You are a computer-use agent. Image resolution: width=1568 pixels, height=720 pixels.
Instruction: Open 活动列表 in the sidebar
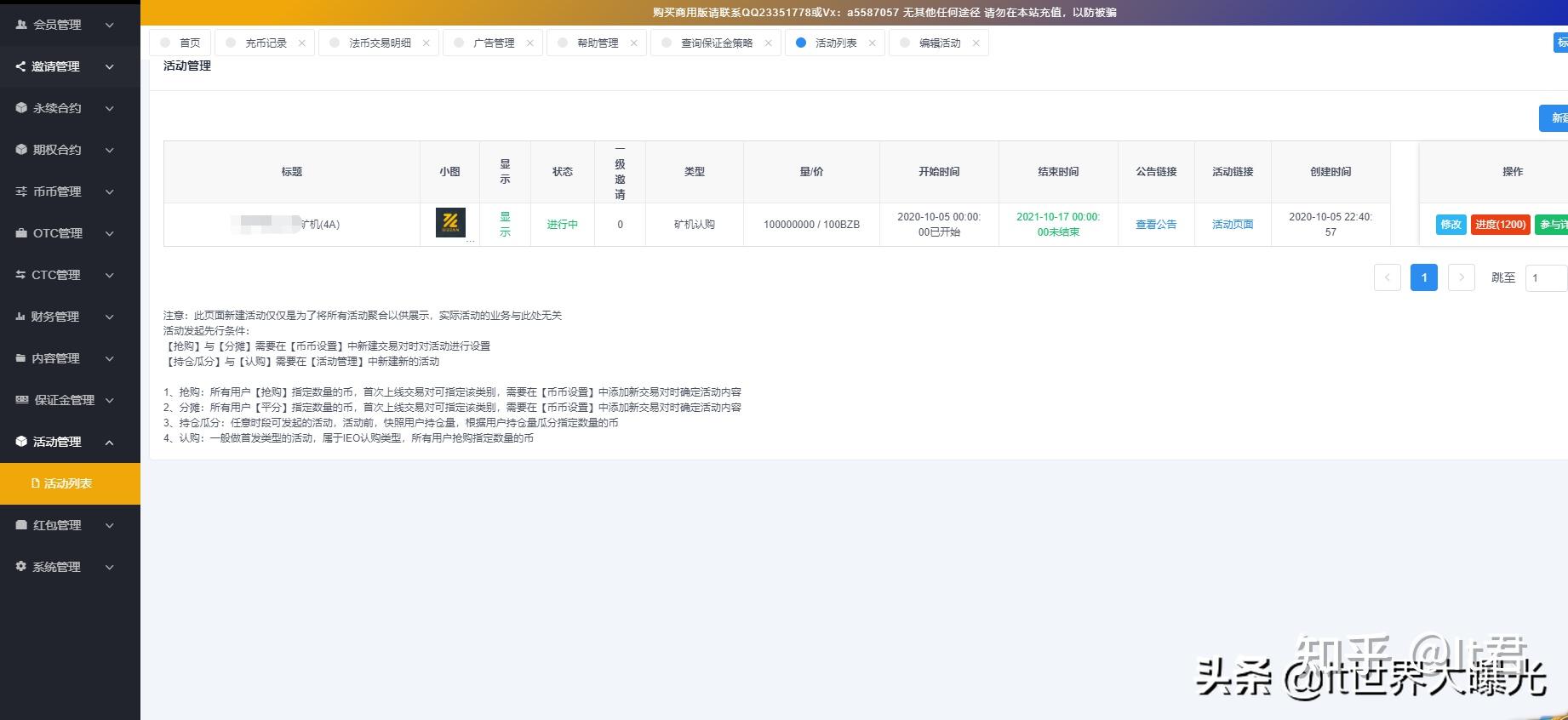[x=70, y=483]
